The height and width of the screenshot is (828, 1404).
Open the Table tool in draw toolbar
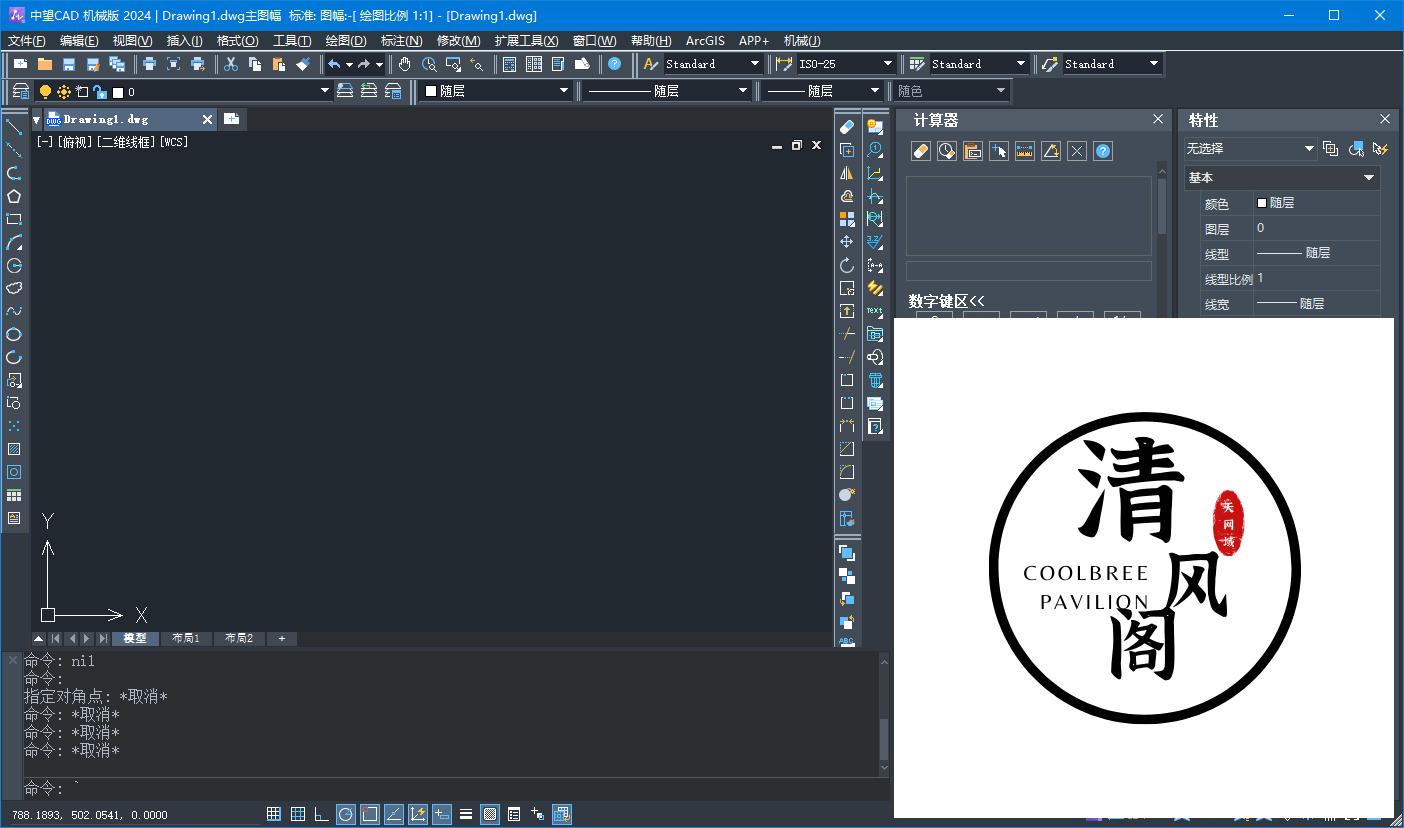[x=14, y=495]
